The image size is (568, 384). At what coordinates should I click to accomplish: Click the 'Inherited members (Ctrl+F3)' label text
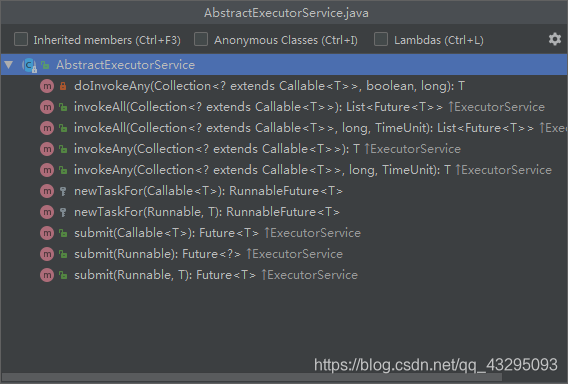[107, 40]
